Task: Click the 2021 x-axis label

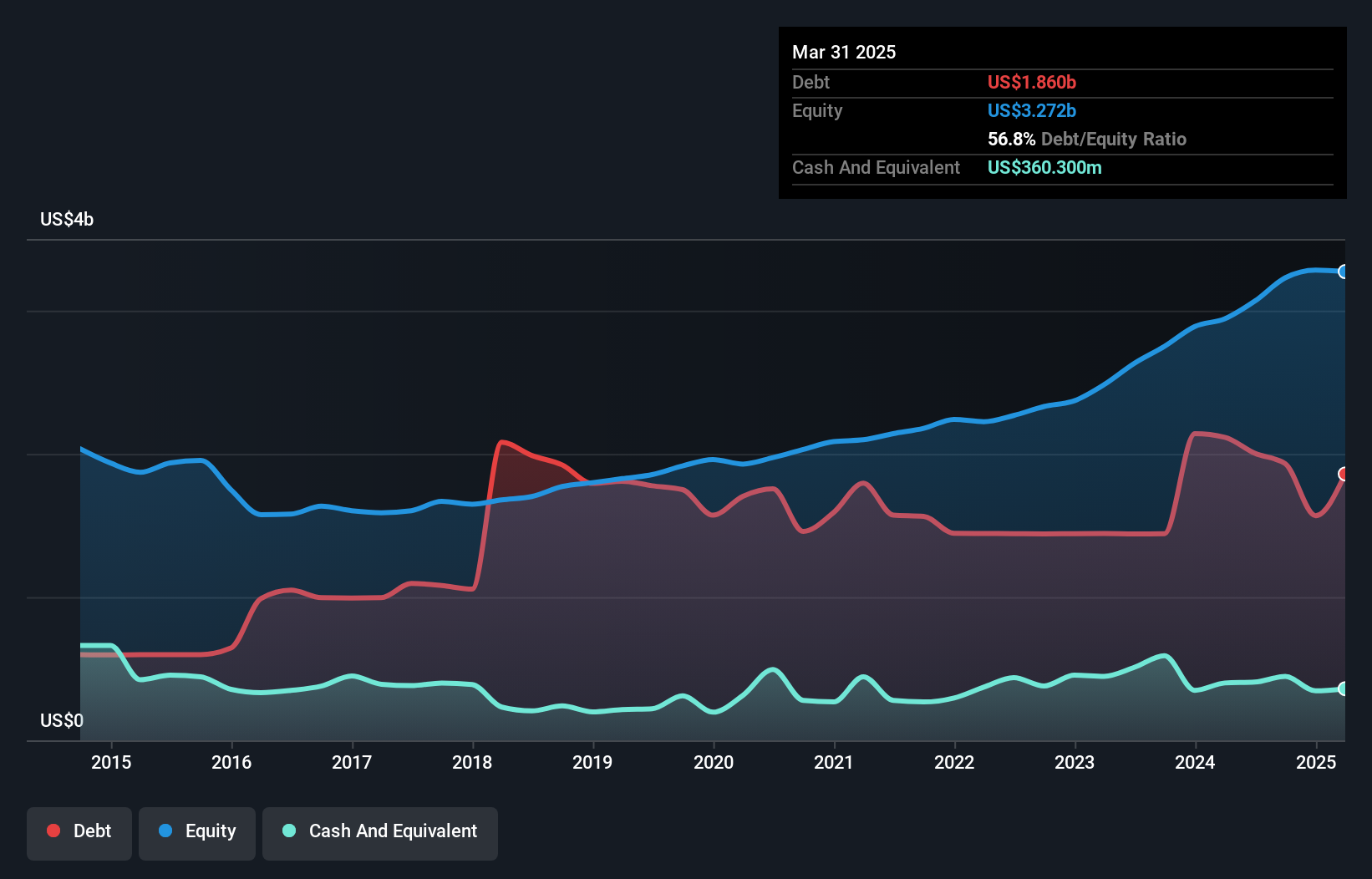Action: (x=834, y=762)
